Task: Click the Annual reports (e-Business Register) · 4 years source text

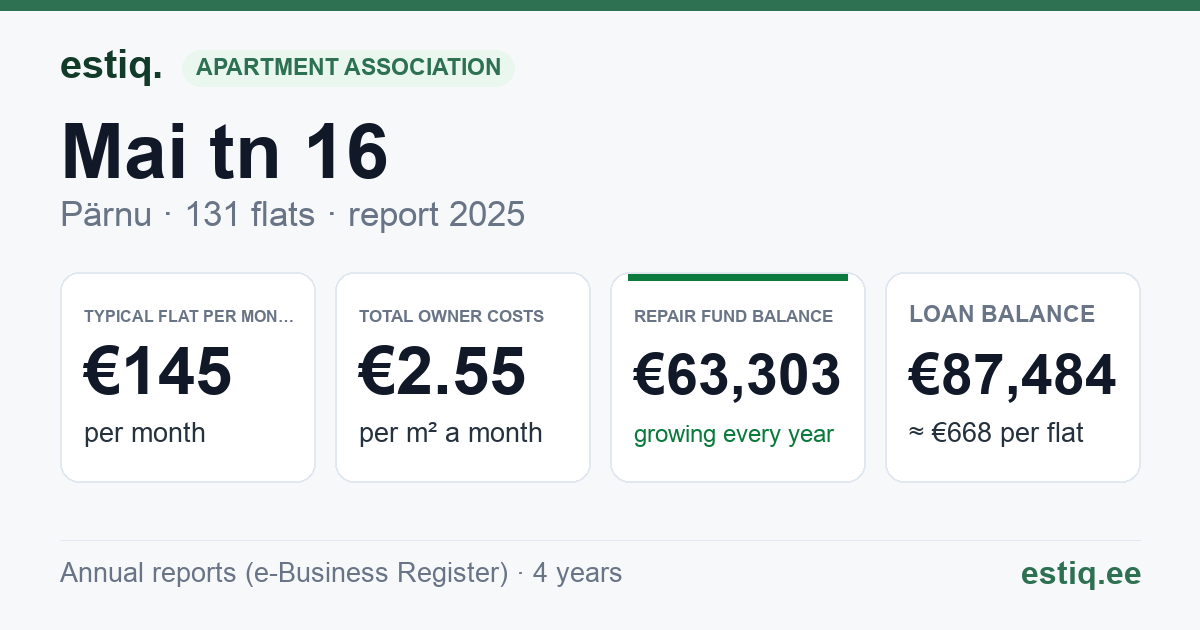Action: [x=341, y=573]
